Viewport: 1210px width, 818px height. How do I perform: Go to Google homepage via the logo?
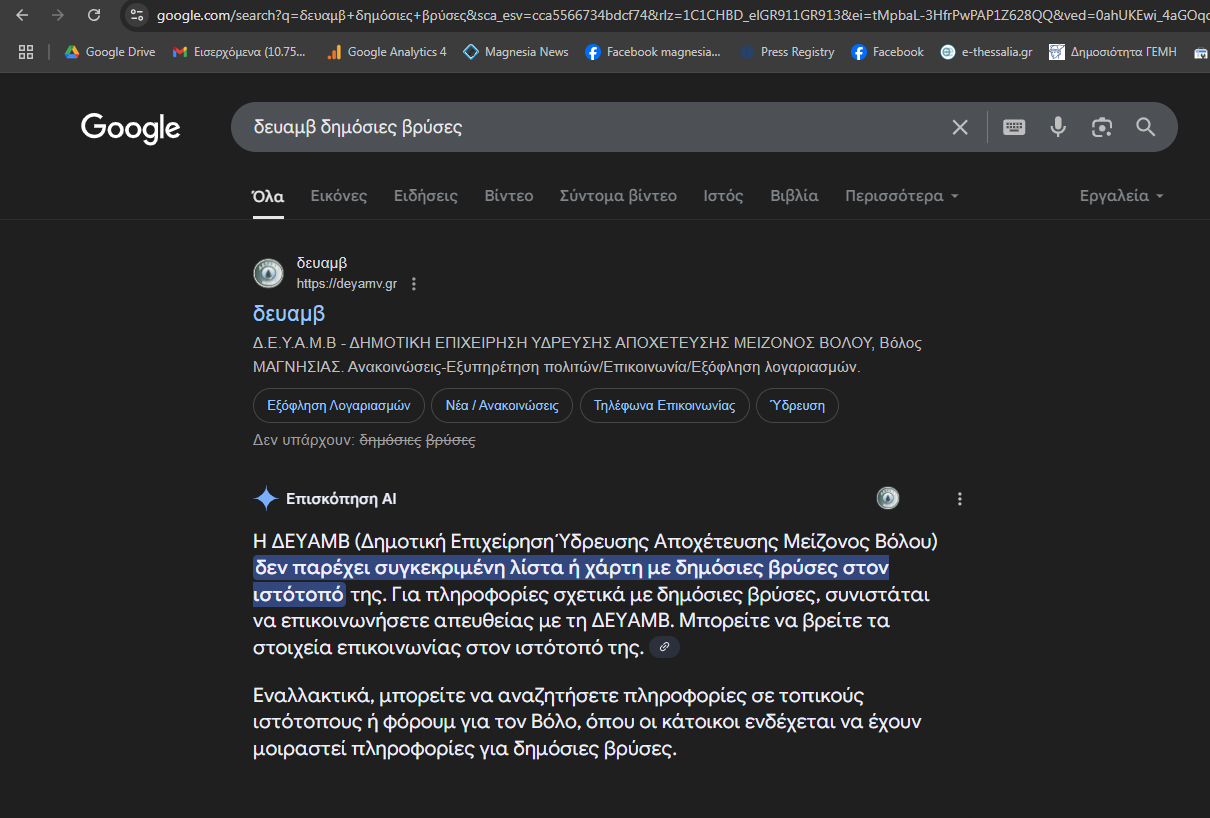point(130,128)
